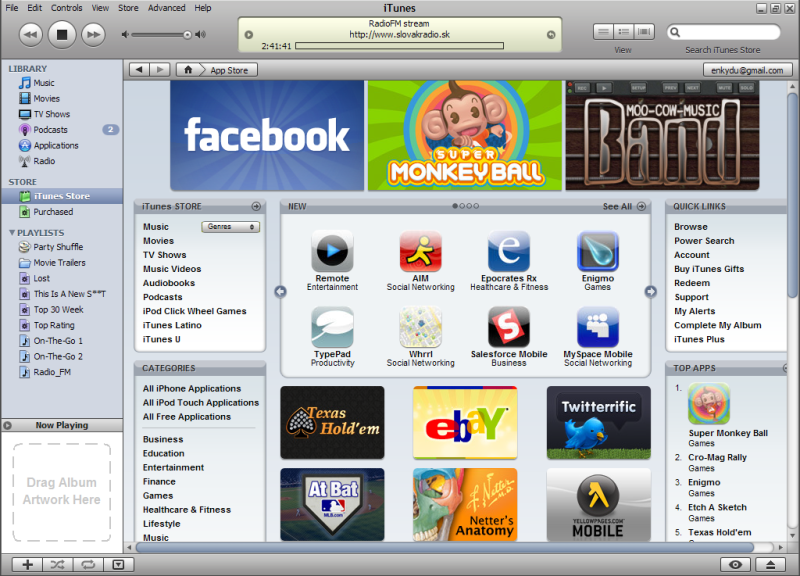Click inside the Search iTunes Store field
This screenshot has width=800, height=576.
pyautogui.click(x=730, y=31)
